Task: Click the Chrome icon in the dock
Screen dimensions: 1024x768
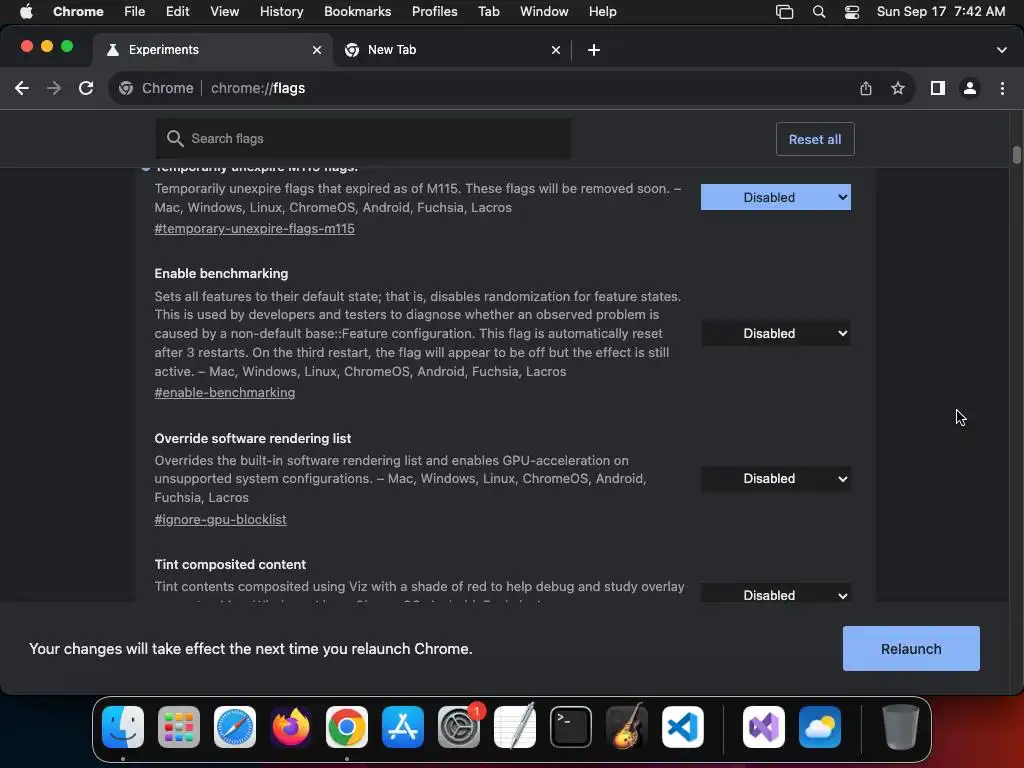Action: click(x=347, y=727)
